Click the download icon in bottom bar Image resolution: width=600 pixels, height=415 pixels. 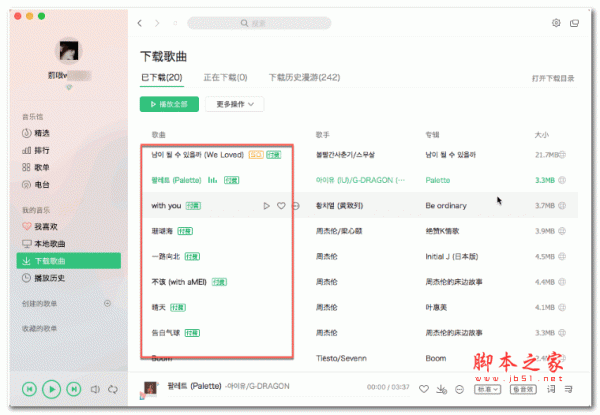click(x=441, y=389)
